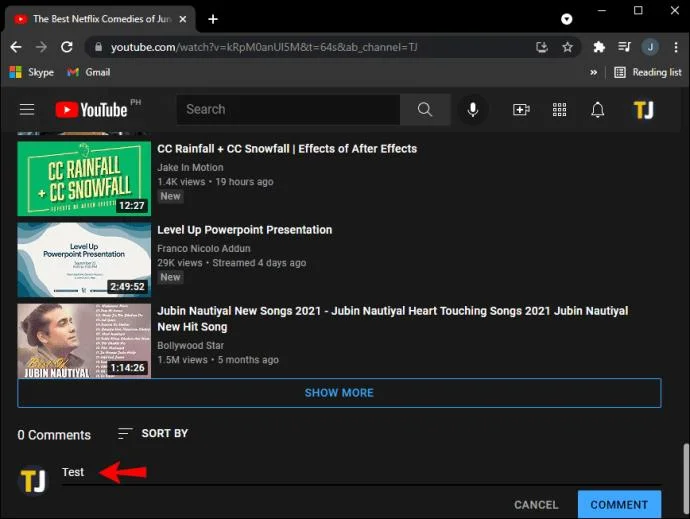Open Chrome profile avatar J
The height and width of the screenshot is (519, 690).
[x=650, y=47]
